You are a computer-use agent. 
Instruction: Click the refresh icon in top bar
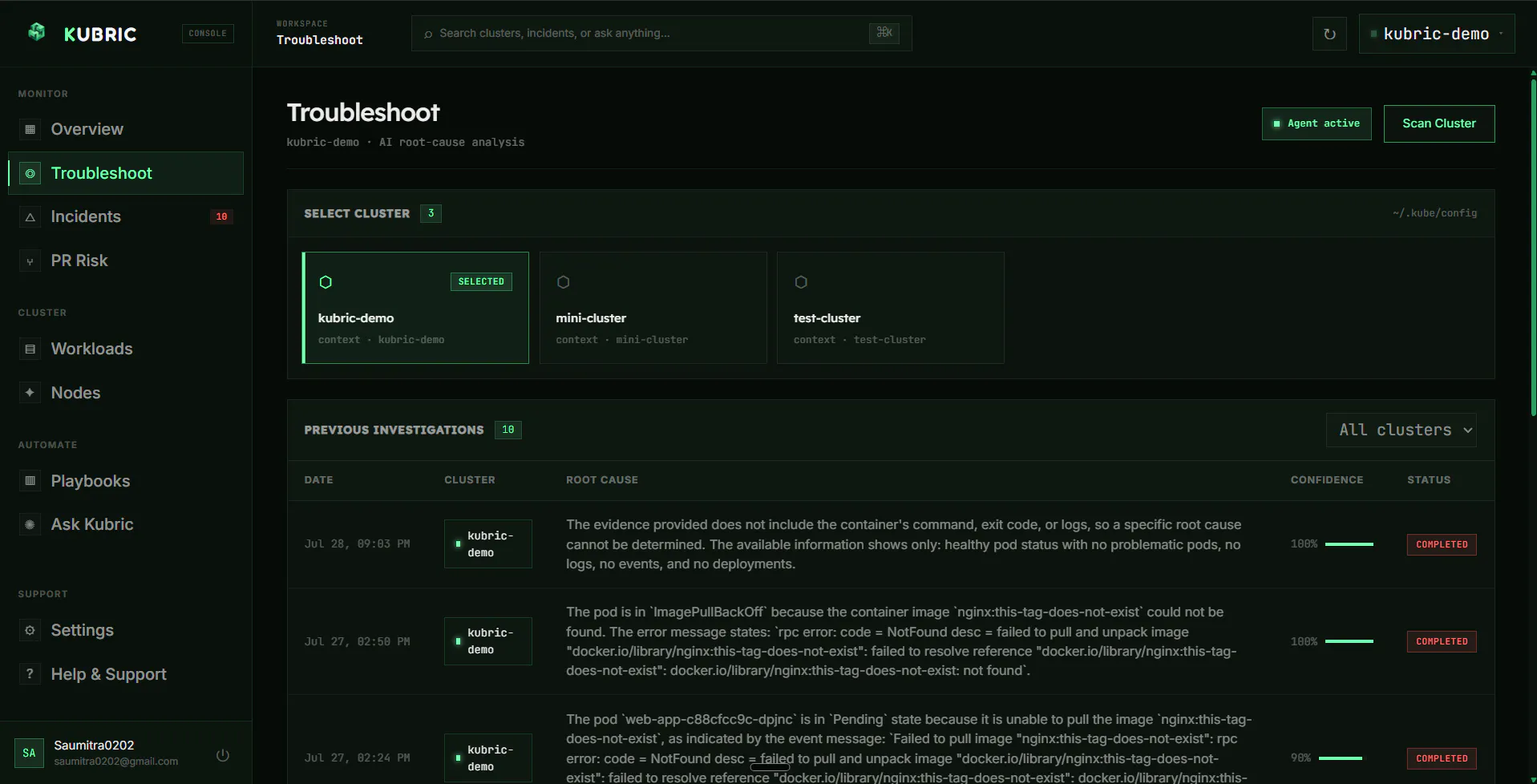coord(1329,34)
